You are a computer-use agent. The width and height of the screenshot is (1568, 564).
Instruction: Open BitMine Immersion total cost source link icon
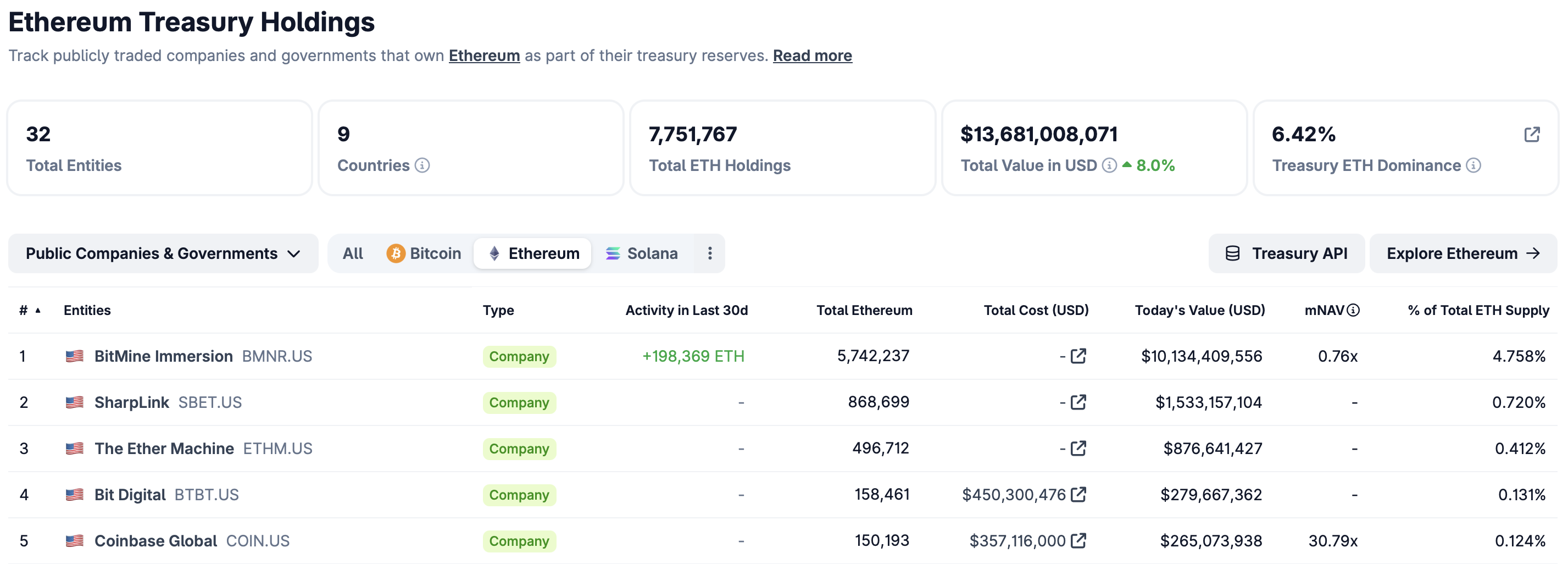pos(1078,356)
